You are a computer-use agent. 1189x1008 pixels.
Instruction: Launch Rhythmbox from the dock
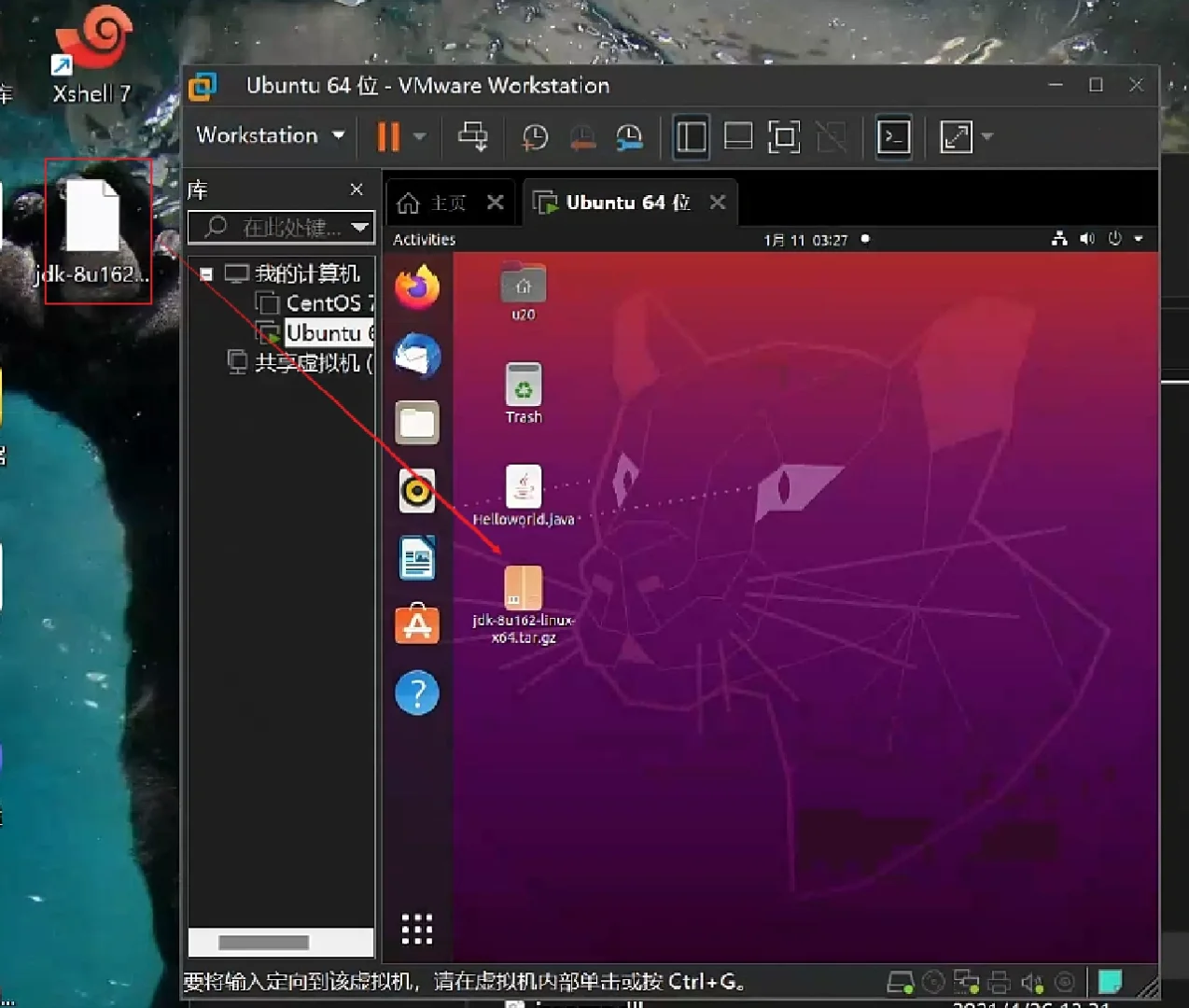pos(417,491)
